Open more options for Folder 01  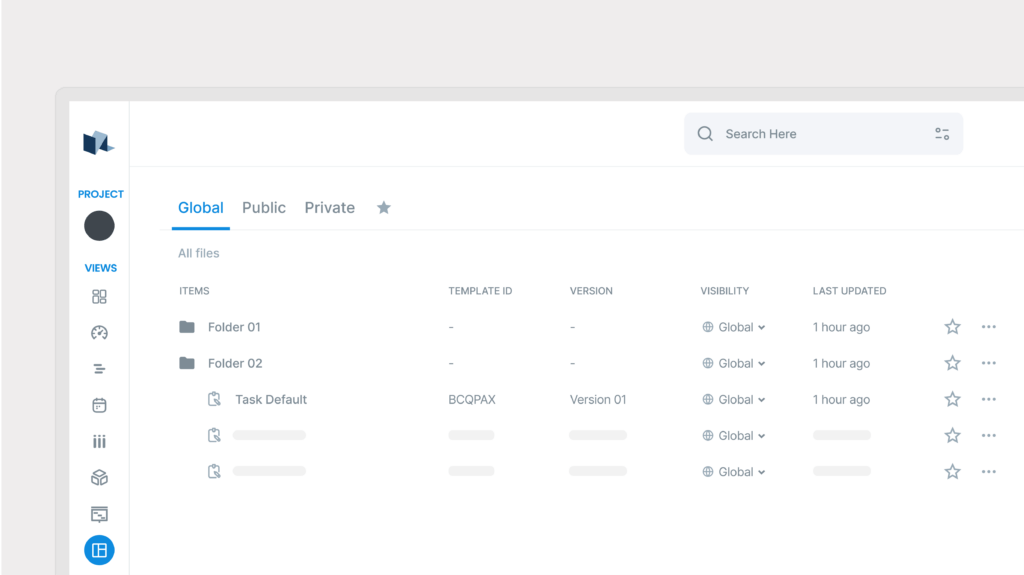(x=988, y=327)
